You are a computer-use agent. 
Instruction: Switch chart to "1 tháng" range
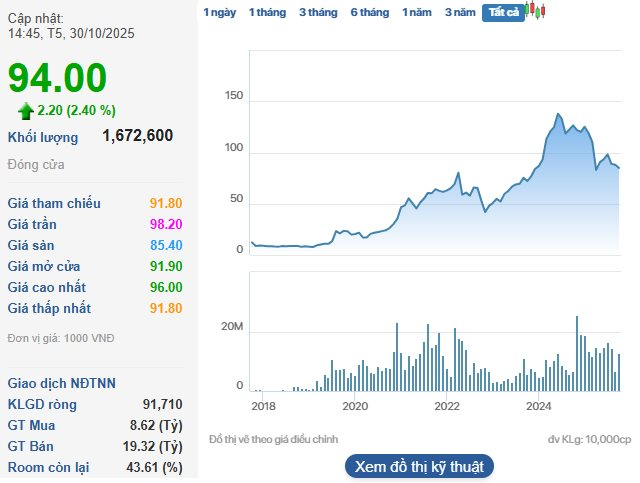pos(267,12)
